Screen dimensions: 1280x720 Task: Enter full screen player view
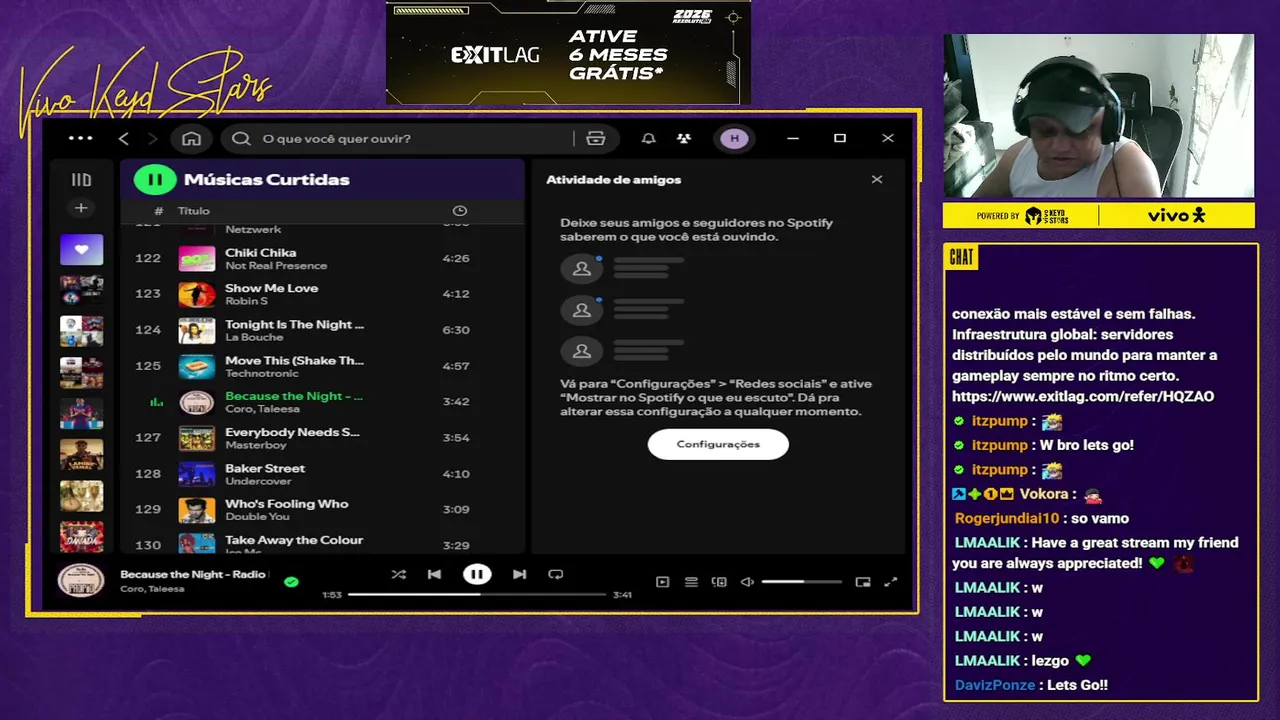click(891, 582)
